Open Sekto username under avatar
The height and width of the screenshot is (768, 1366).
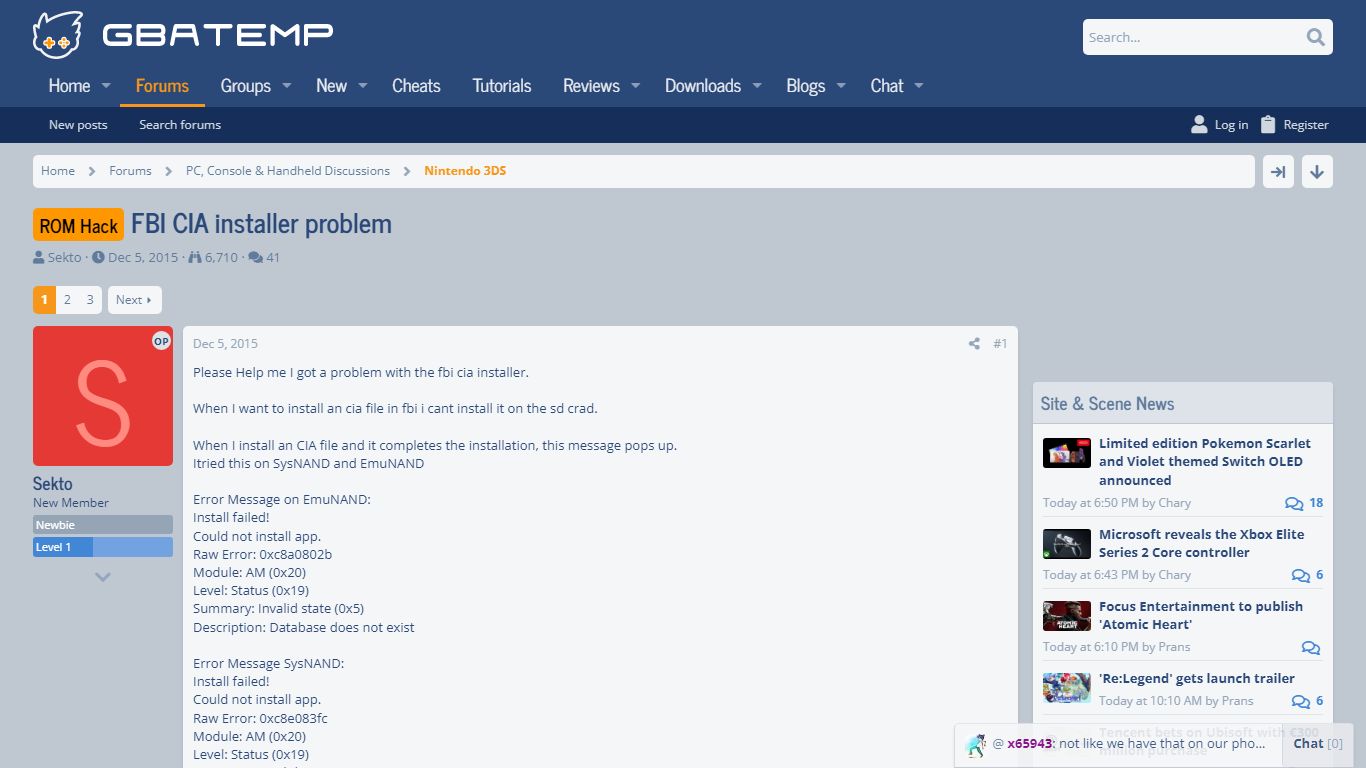(53, 484)
